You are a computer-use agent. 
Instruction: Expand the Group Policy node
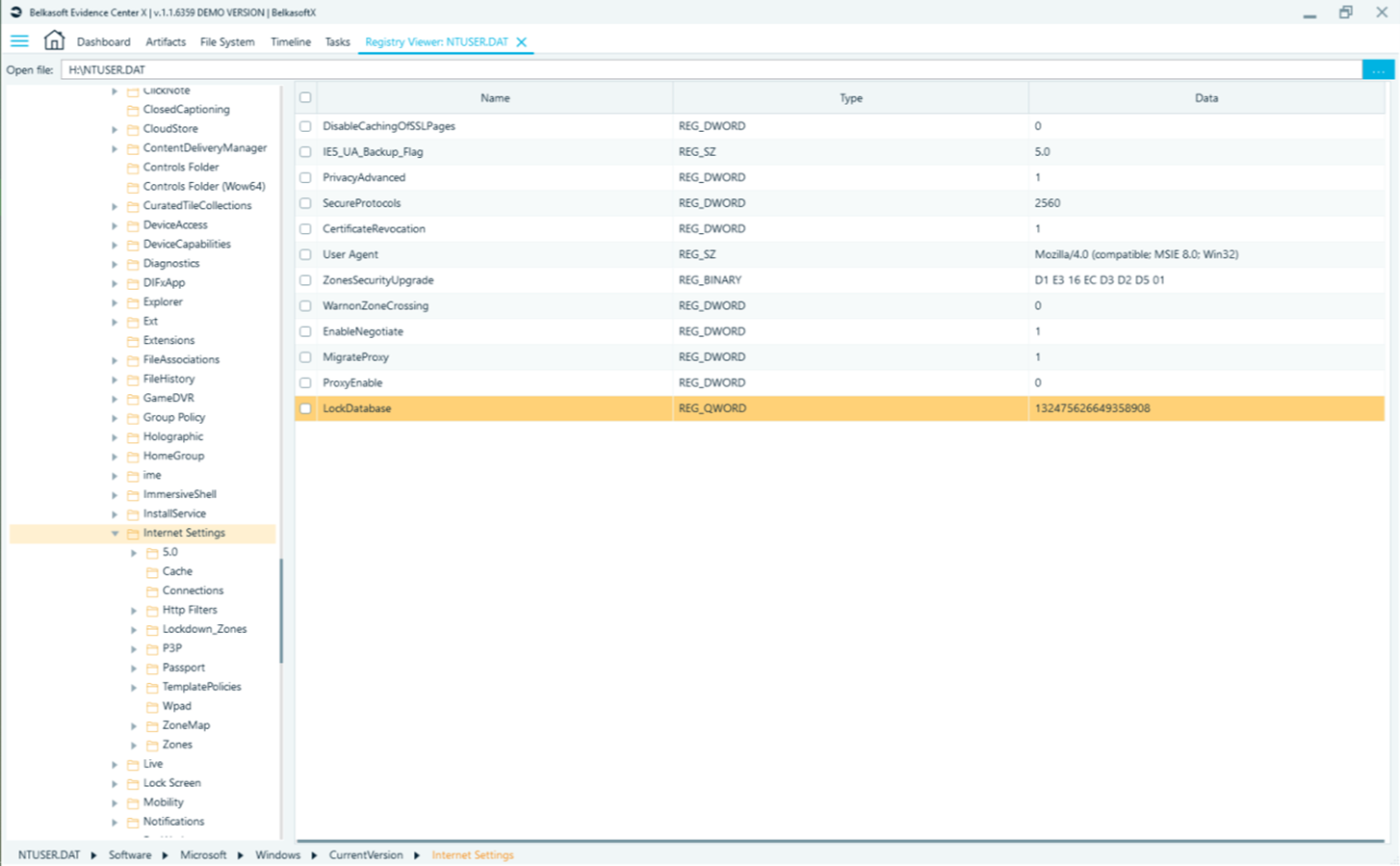pyautogui.click(x=115, y=418)
